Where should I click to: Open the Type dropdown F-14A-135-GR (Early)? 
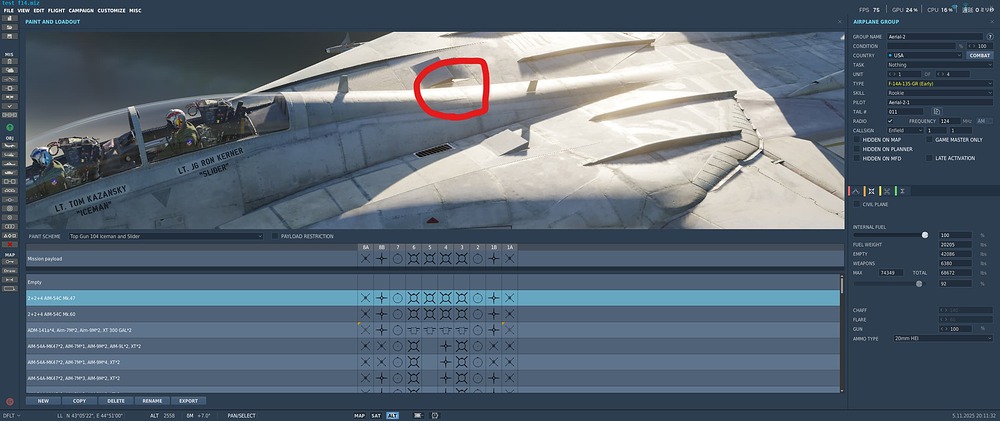[940, 84]
